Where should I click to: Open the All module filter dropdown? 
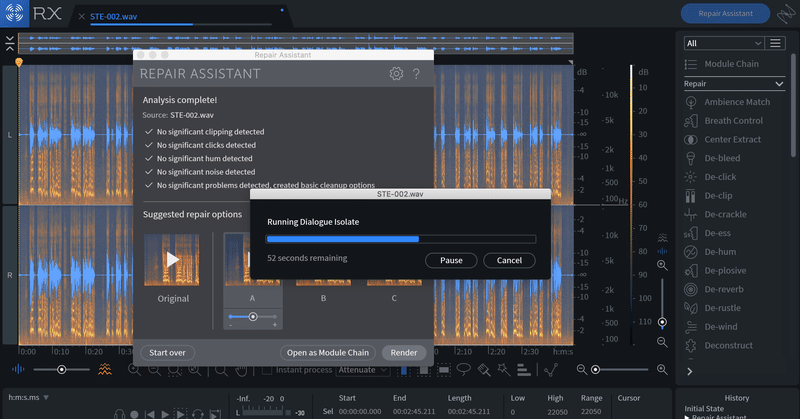coord(723,43)
